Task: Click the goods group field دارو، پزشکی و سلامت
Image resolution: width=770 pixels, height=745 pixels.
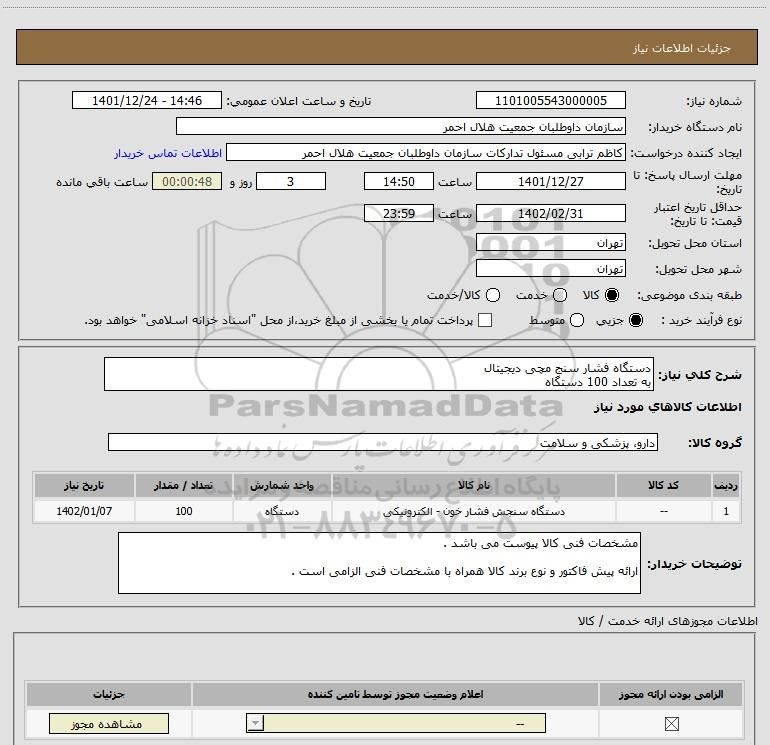Action: point(383,442)
